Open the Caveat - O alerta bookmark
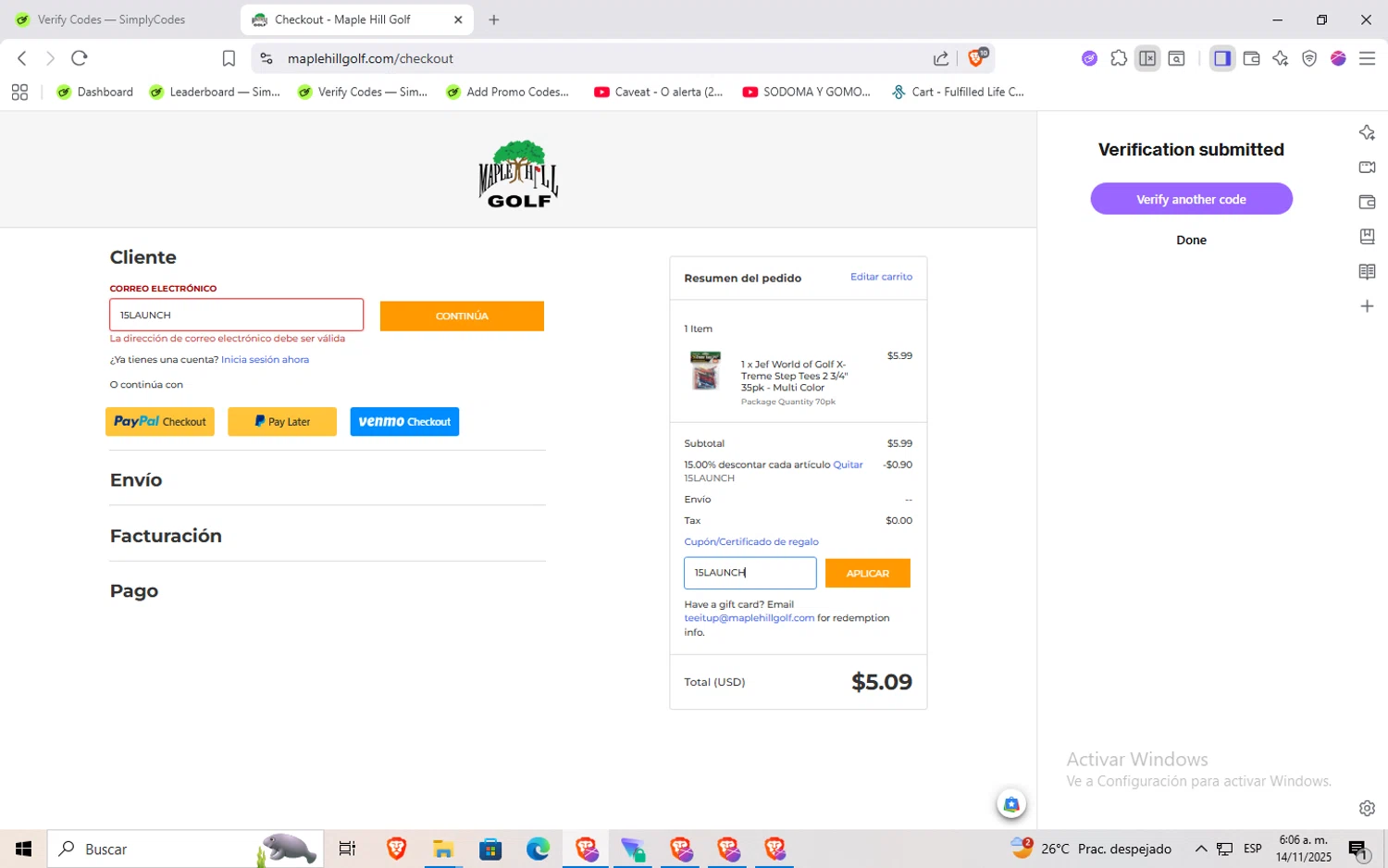The height and width of the screenshot is (868, 1388). pyautogui.click(x=659, y=92)
